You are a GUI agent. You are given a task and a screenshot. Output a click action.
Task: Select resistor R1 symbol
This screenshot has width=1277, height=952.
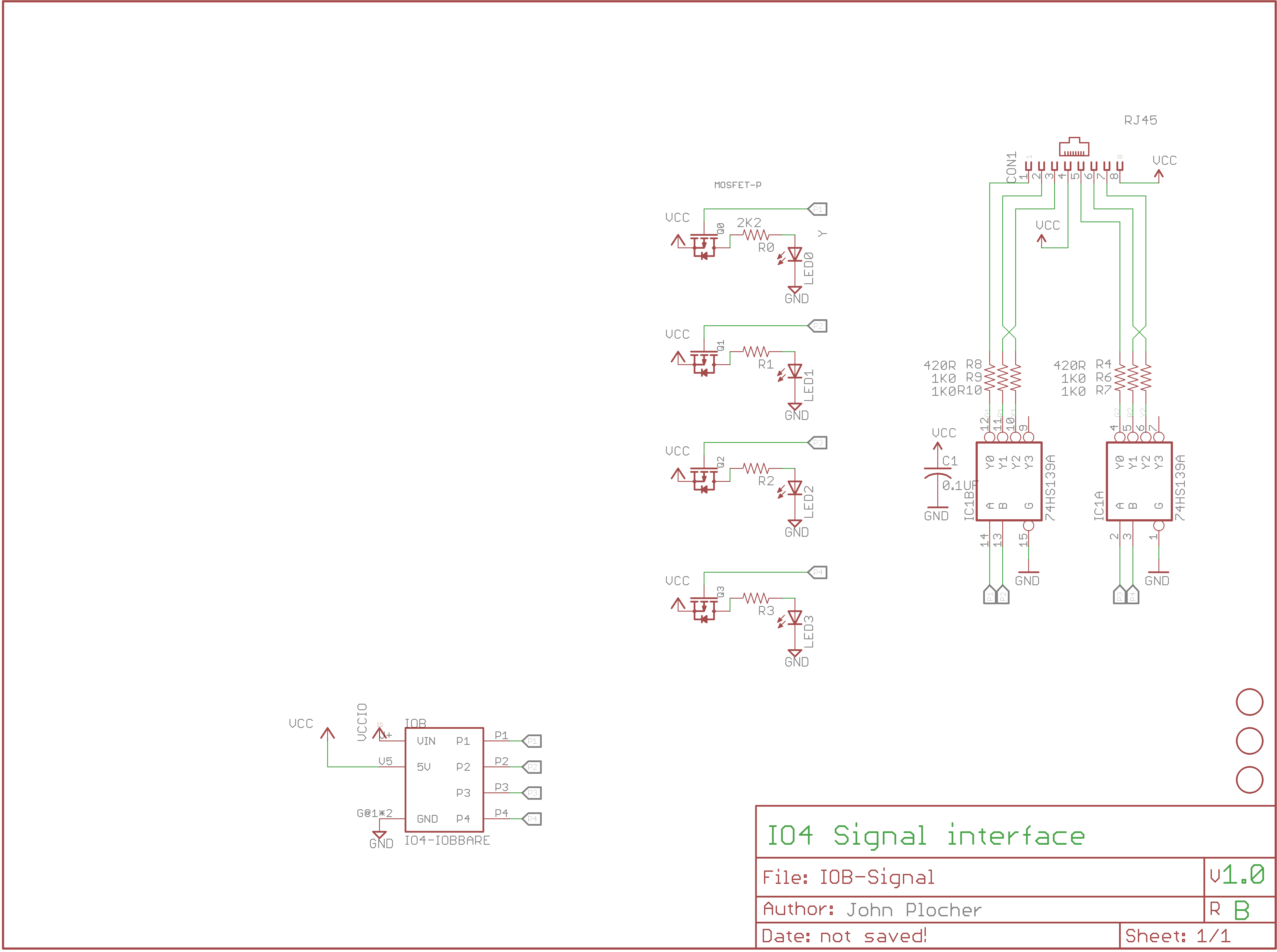tap(756, 351)
